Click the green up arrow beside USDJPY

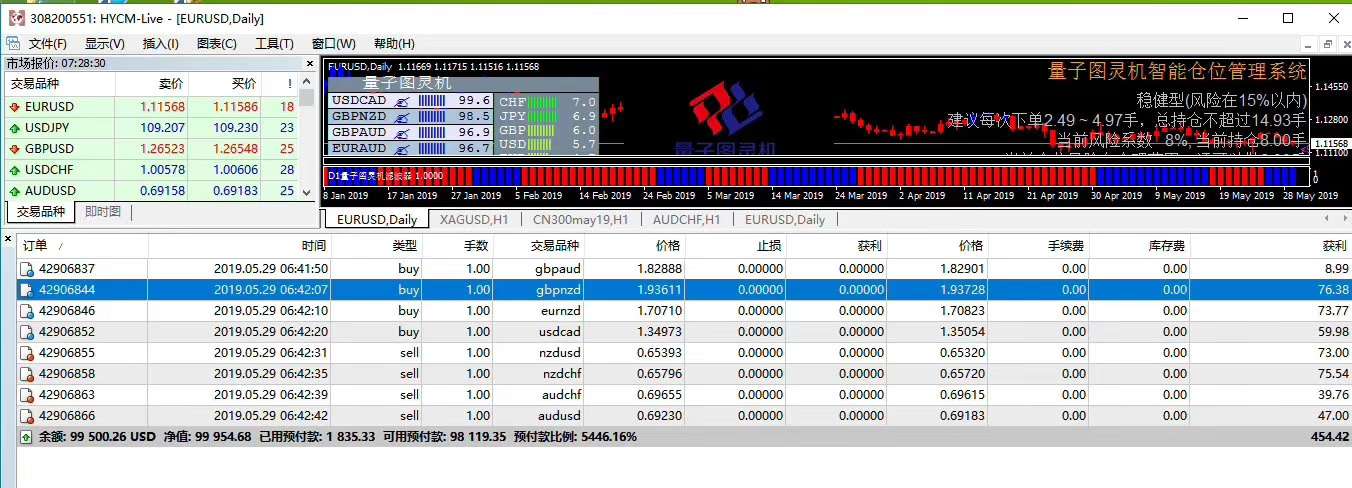14,128
